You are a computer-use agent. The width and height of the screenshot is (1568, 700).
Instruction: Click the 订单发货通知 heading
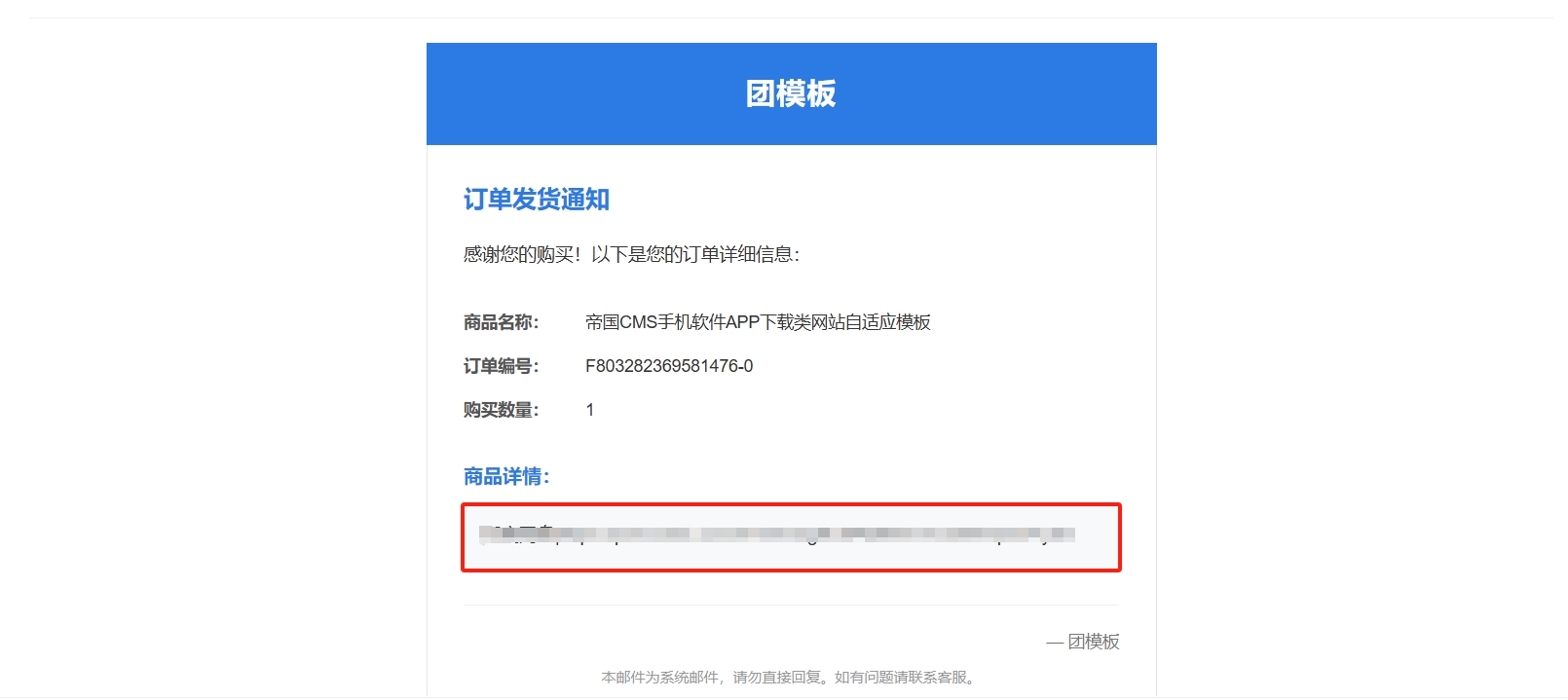536,200
